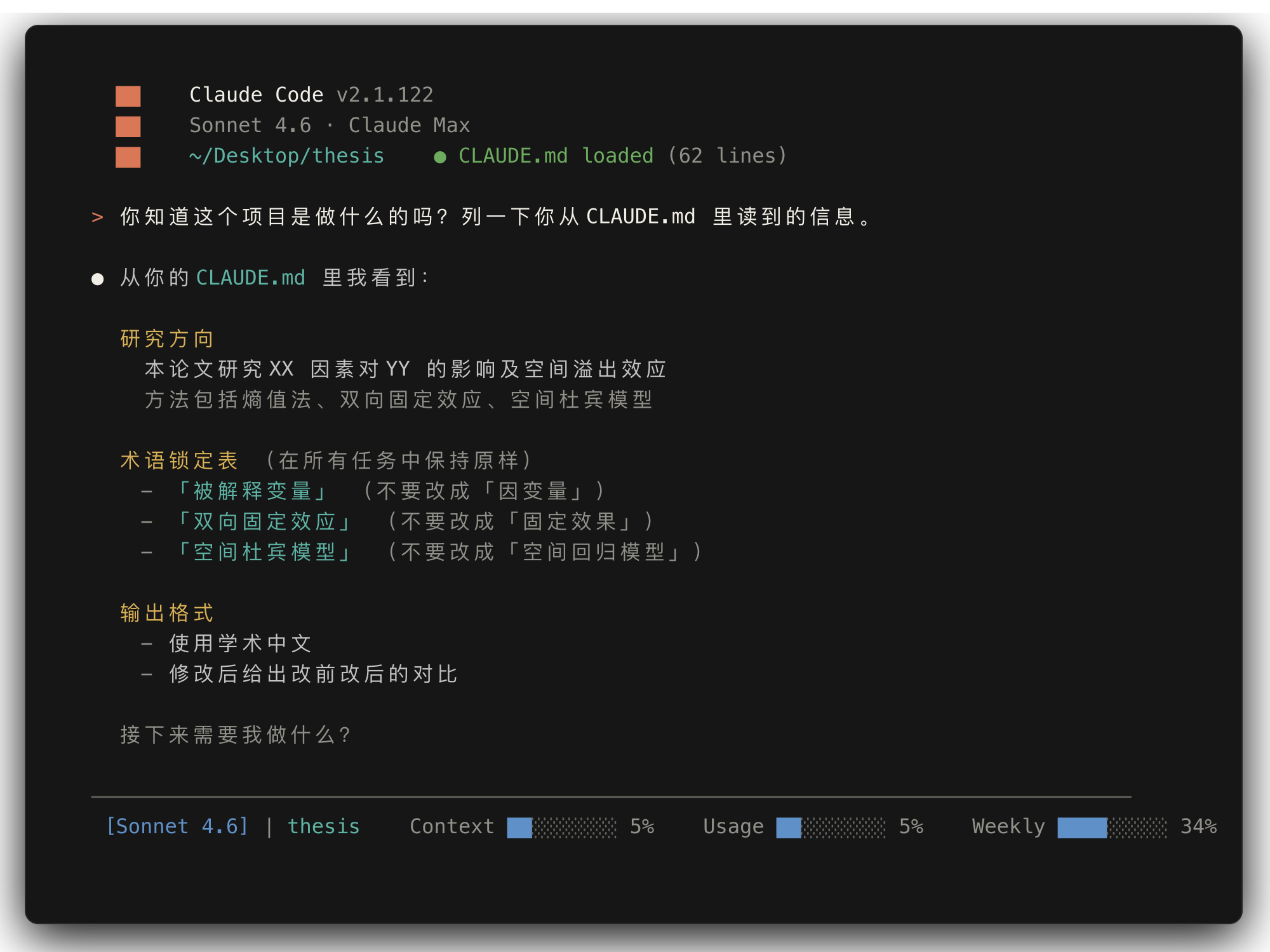This screenshot has height=952, width=1270.
Task: Click the 研究方向 heading
Action: (167, 339)
